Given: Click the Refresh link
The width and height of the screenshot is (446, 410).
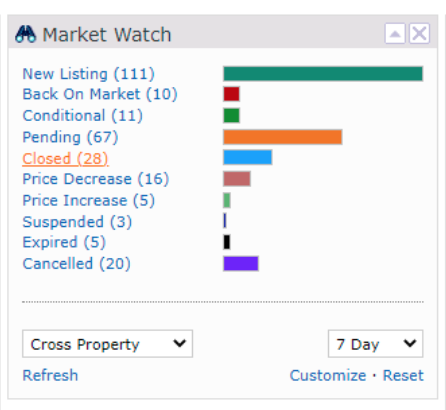Looking at the screenshot, I should coord(50,375).
